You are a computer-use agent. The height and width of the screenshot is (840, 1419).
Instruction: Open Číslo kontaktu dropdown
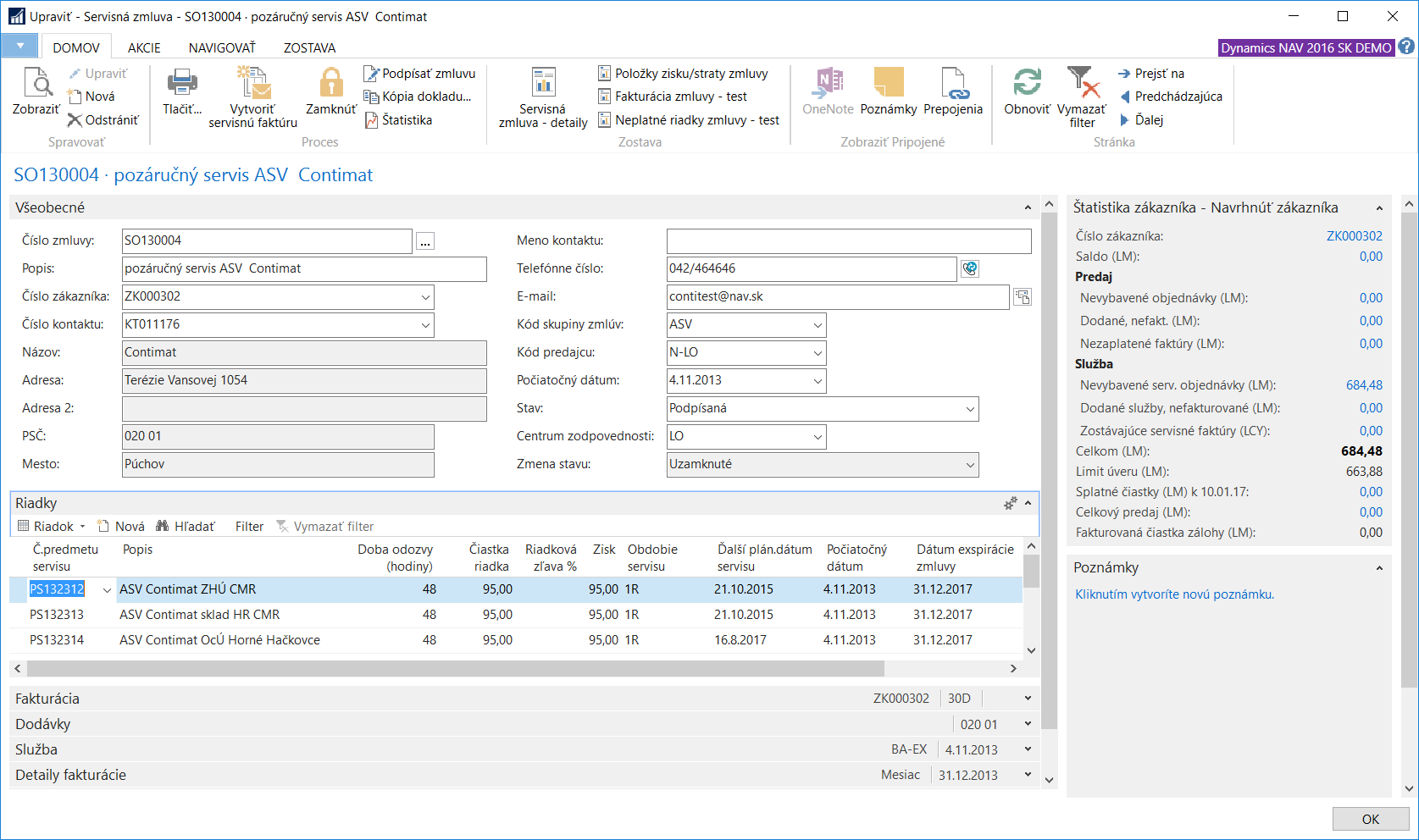424,325
